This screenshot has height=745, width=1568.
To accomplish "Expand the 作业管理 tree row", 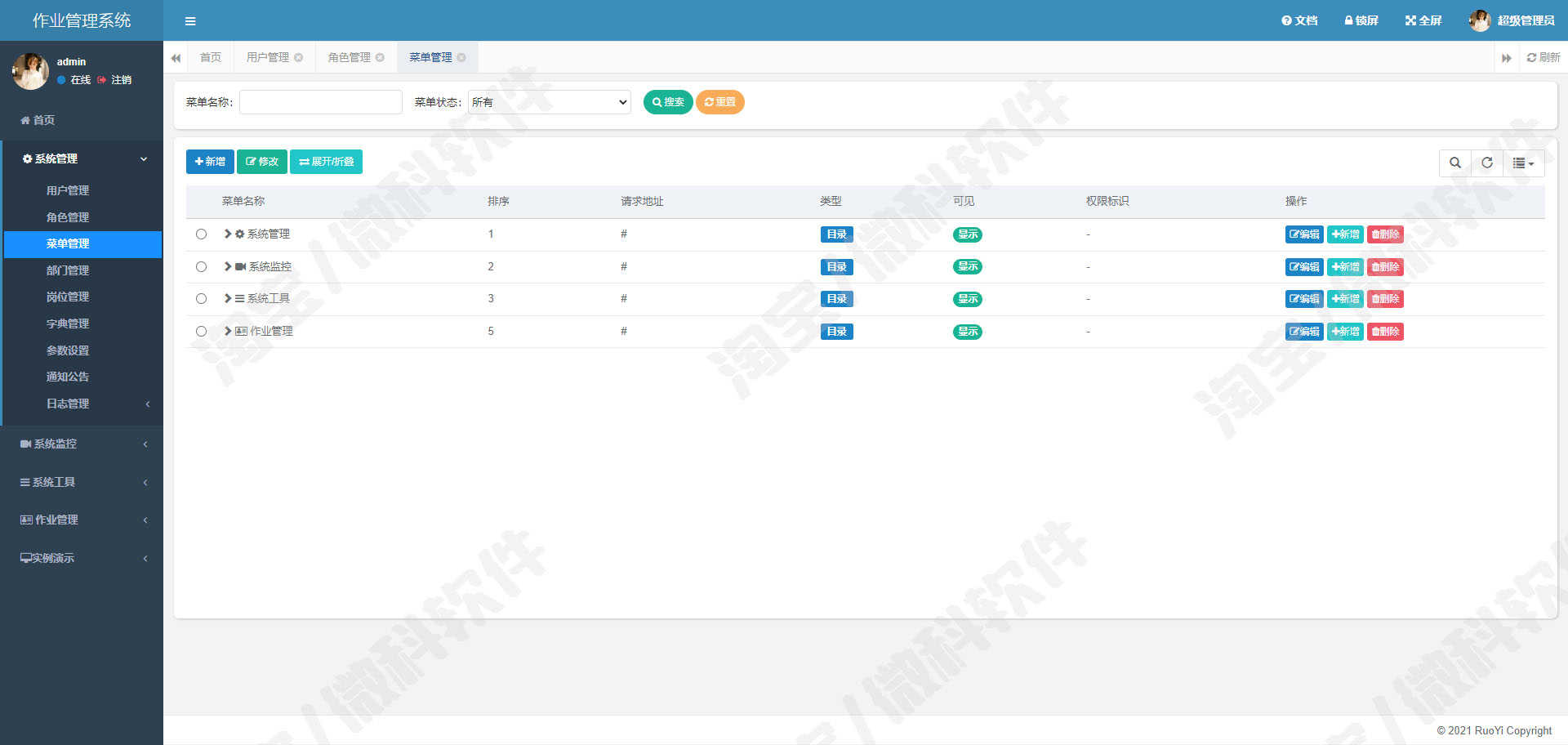I will click(228, 331).
